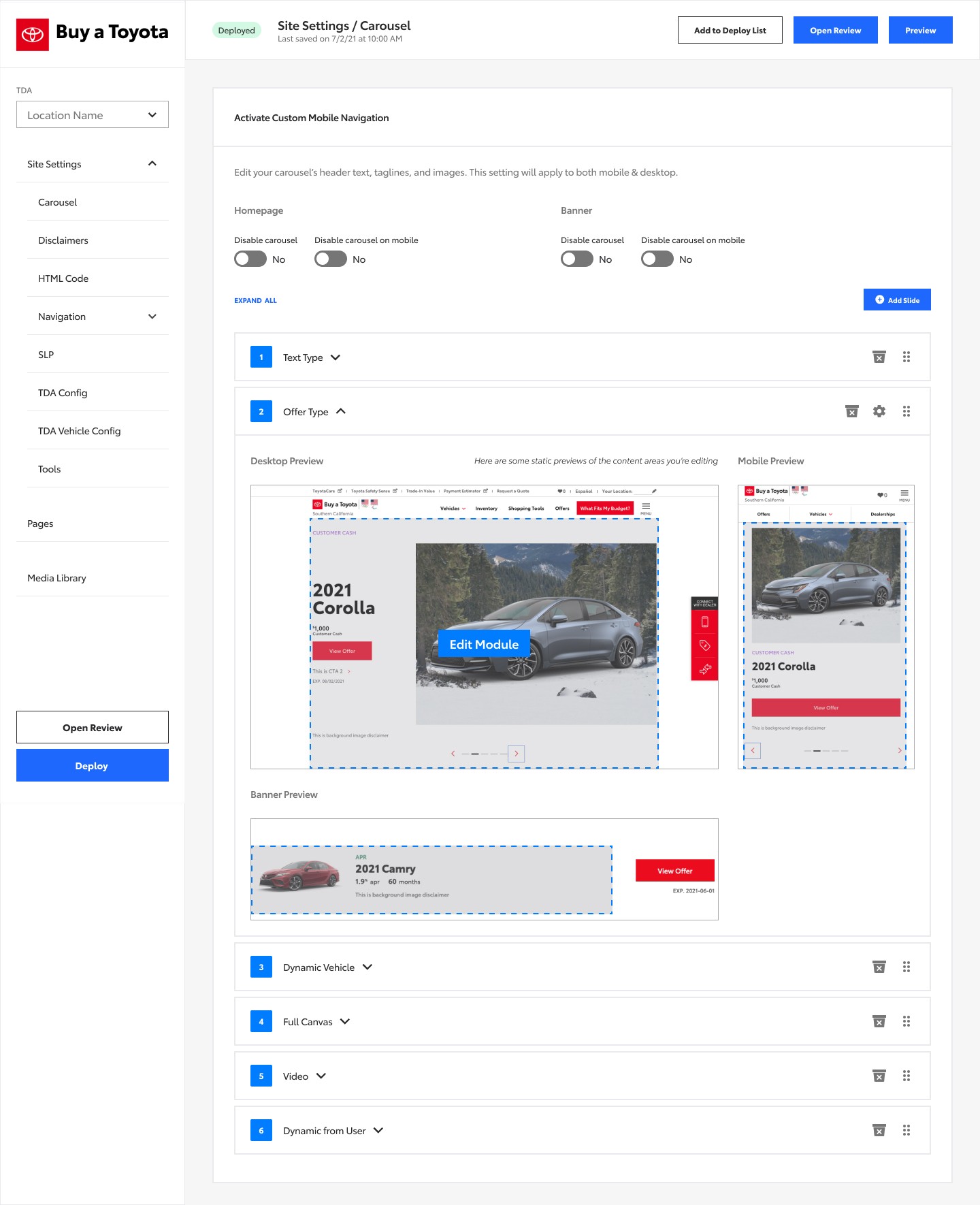Delete the Full Canvas slide

pos(879,1021)
